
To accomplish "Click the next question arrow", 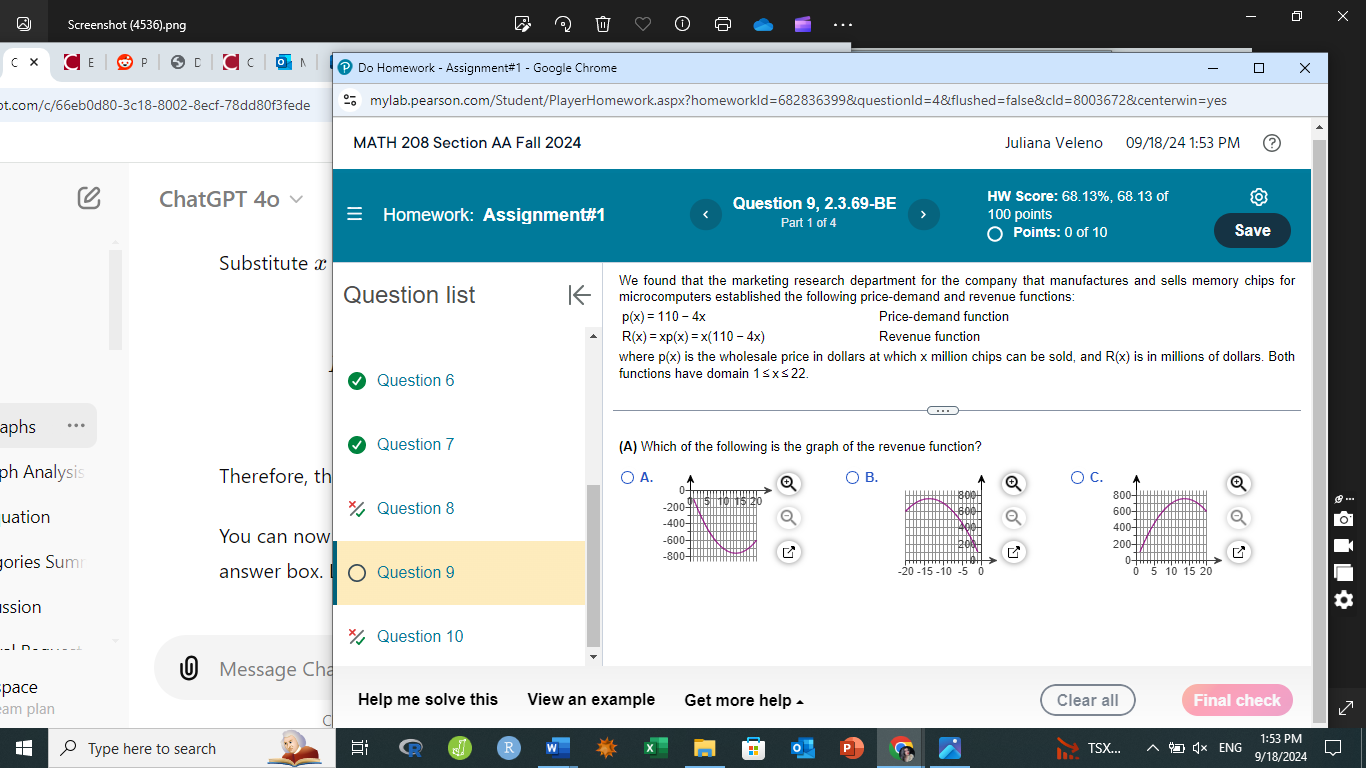I will point(923,214).
